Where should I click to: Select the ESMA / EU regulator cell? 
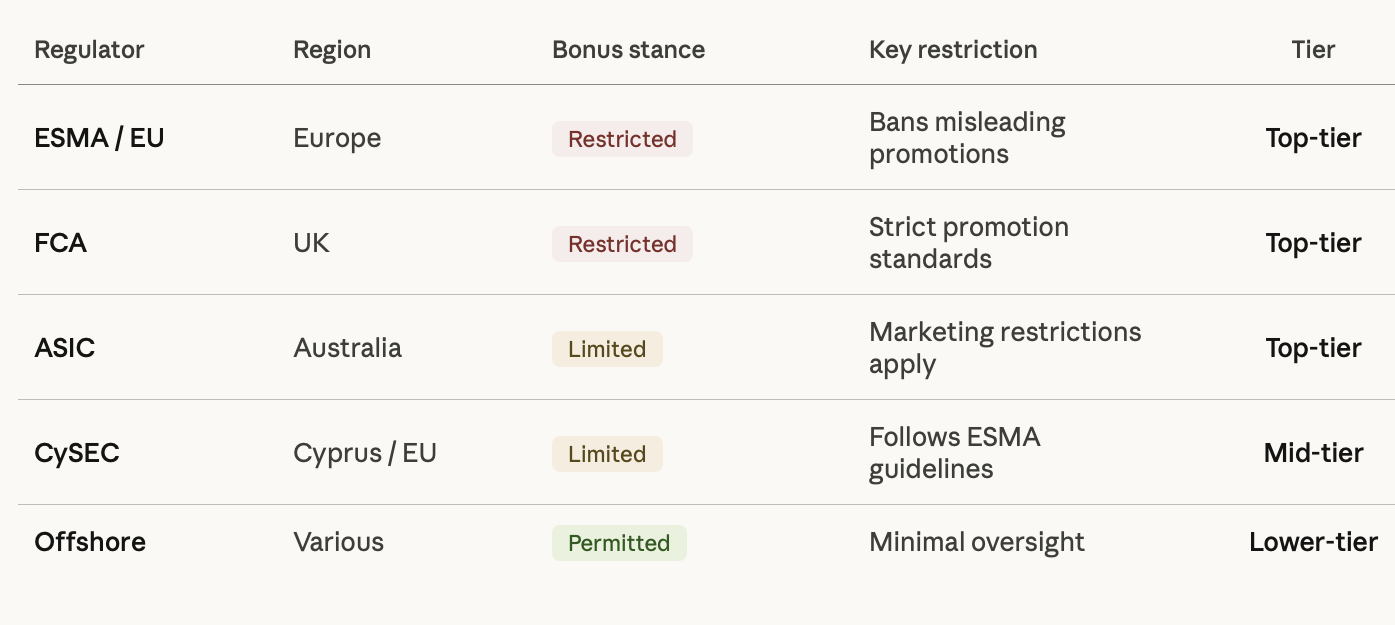point(99,138)
